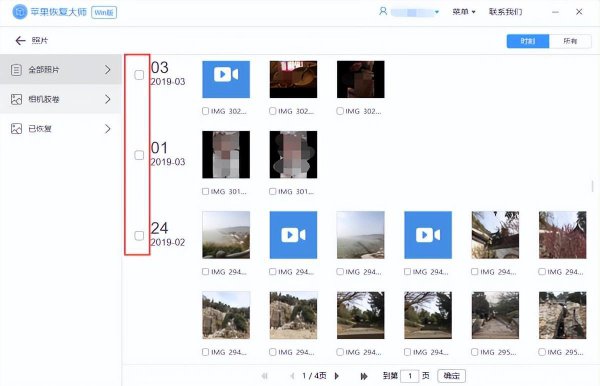The width and height of the screenshot is (600, 386).
Task: Select 全部照片 in the sidebar
Action: coord(61,70)
